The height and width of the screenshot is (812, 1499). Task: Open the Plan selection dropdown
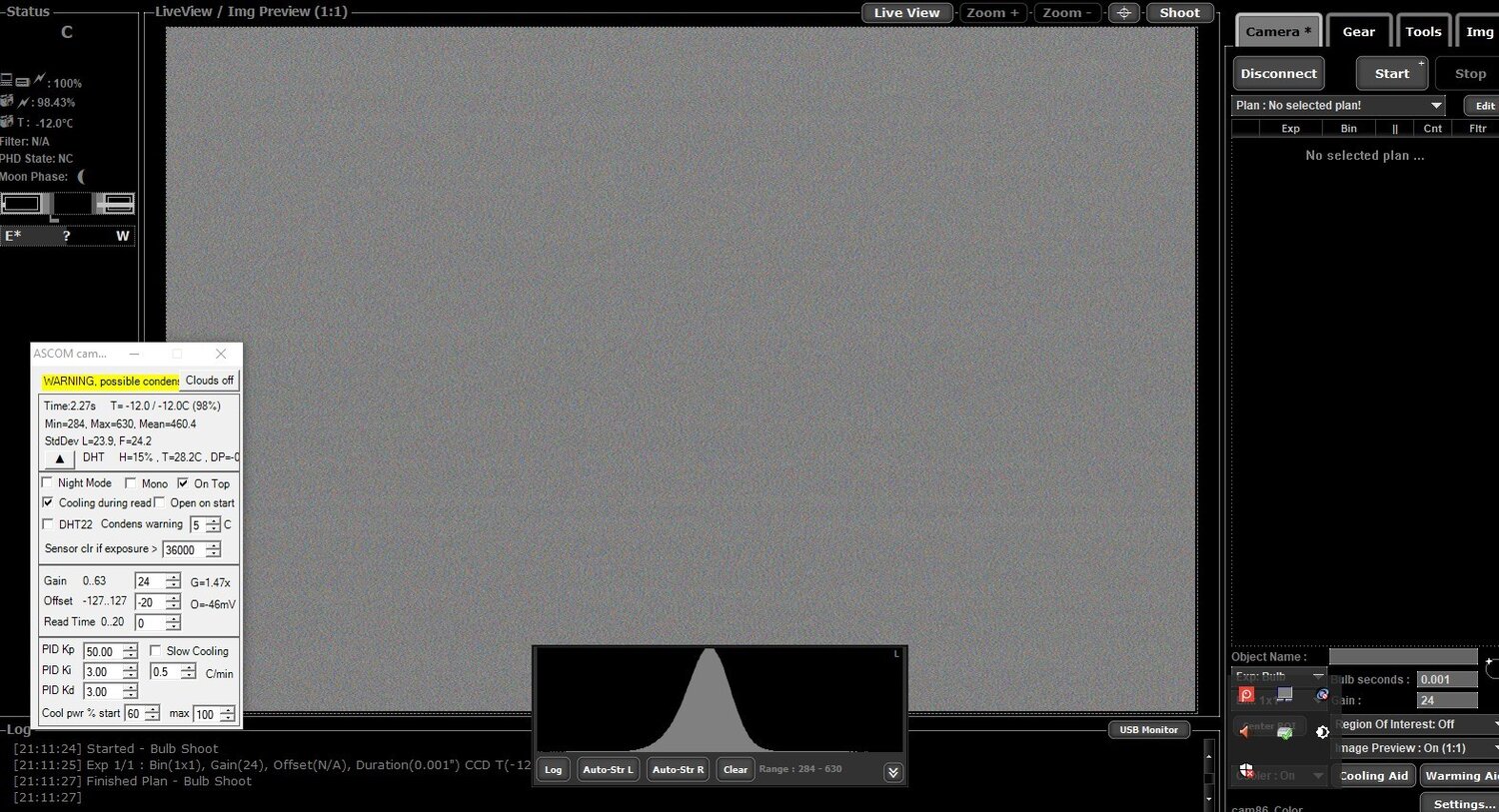click(1339, 105)
